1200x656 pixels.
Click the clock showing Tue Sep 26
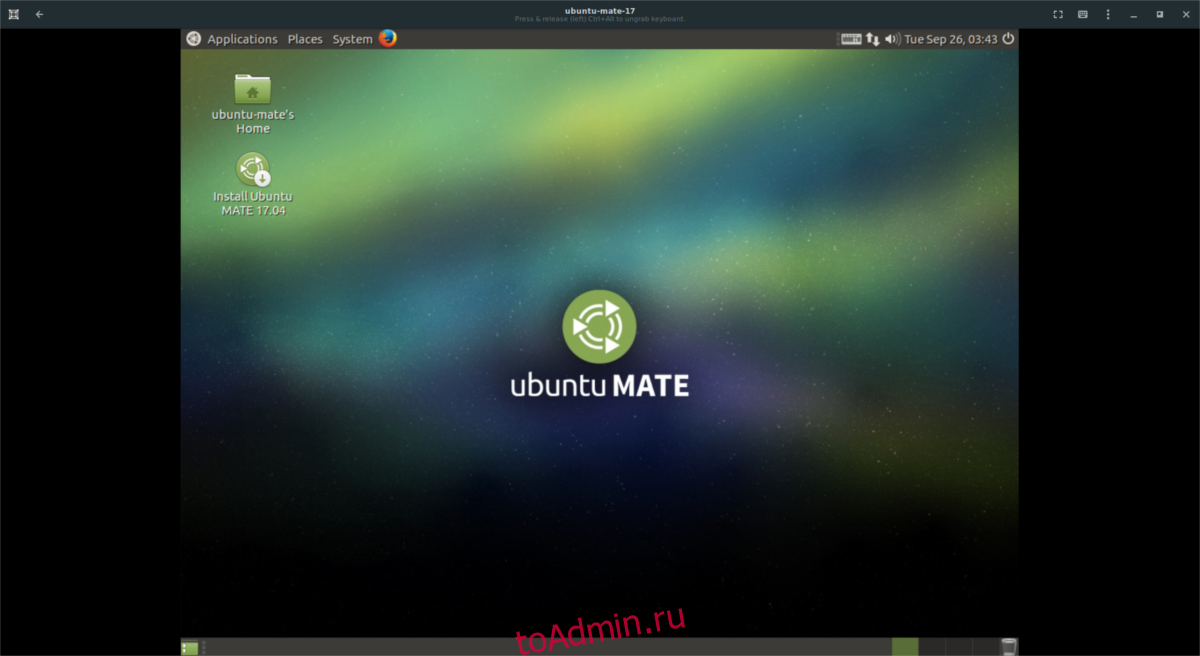click(950, 39)
